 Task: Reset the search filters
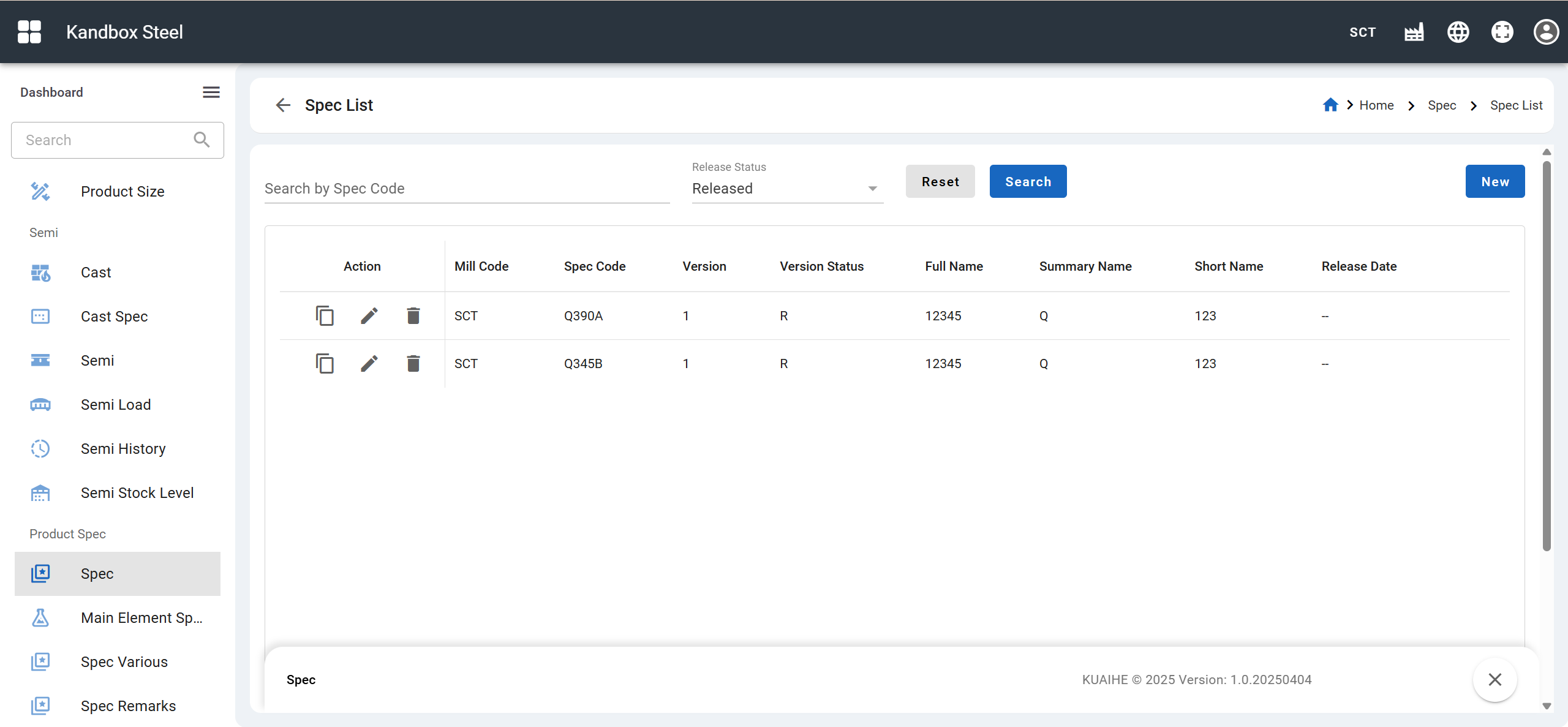coord(940,182)
